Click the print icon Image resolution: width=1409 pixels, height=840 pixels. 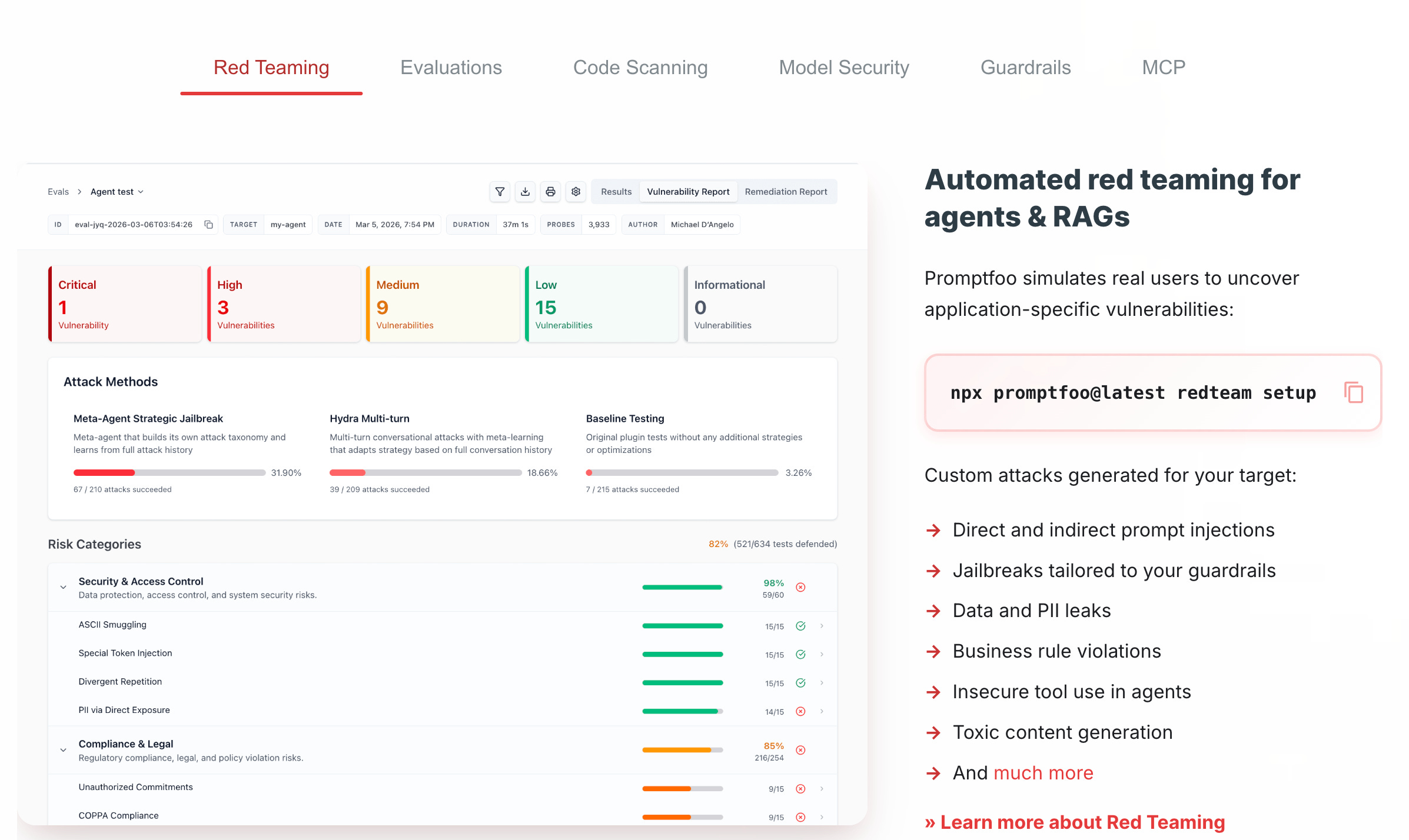[x=550, y=192]
